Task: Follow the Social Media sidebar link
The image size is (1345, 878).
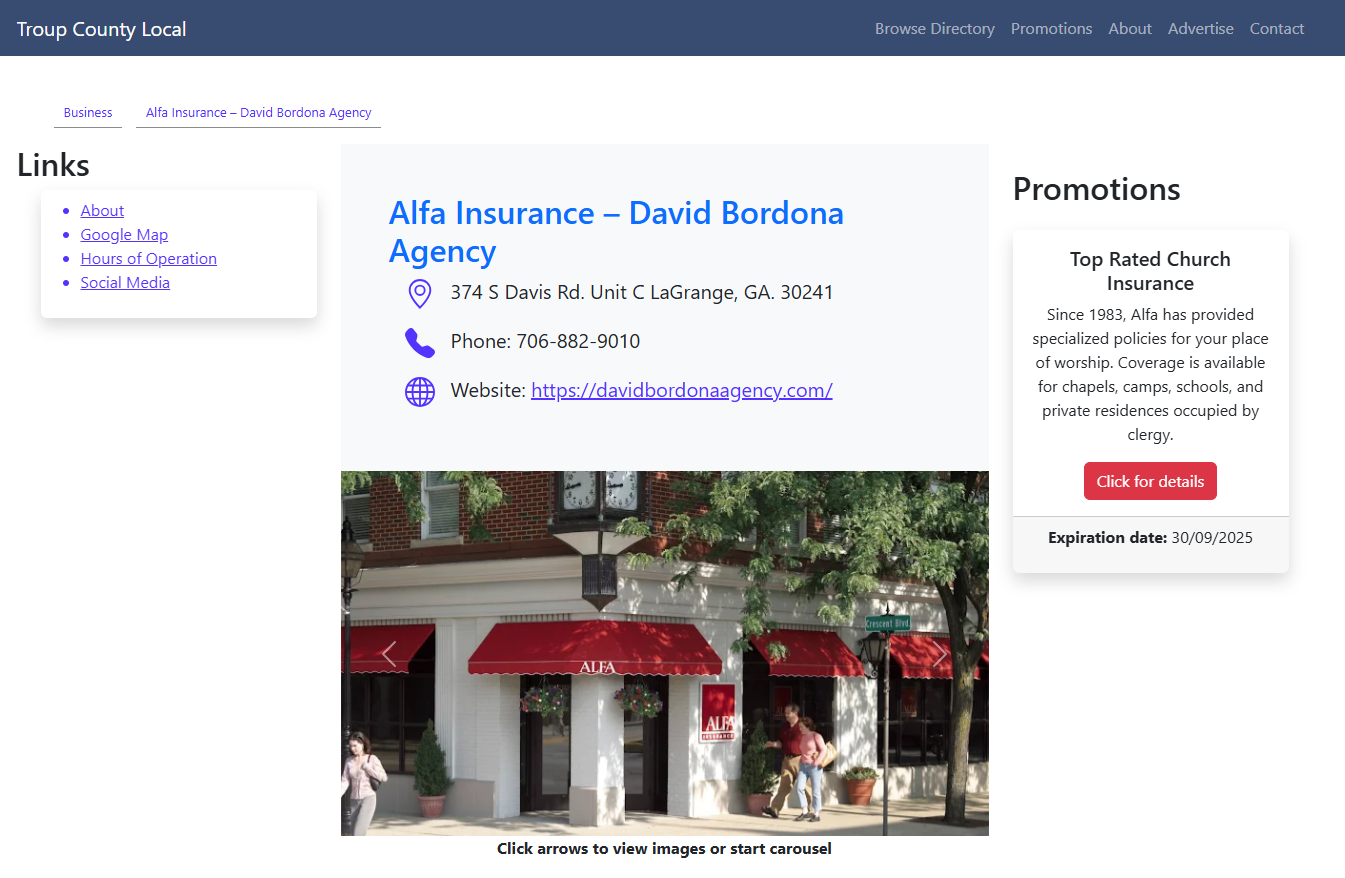Action: pyautogui.click(x=125, y=282)
